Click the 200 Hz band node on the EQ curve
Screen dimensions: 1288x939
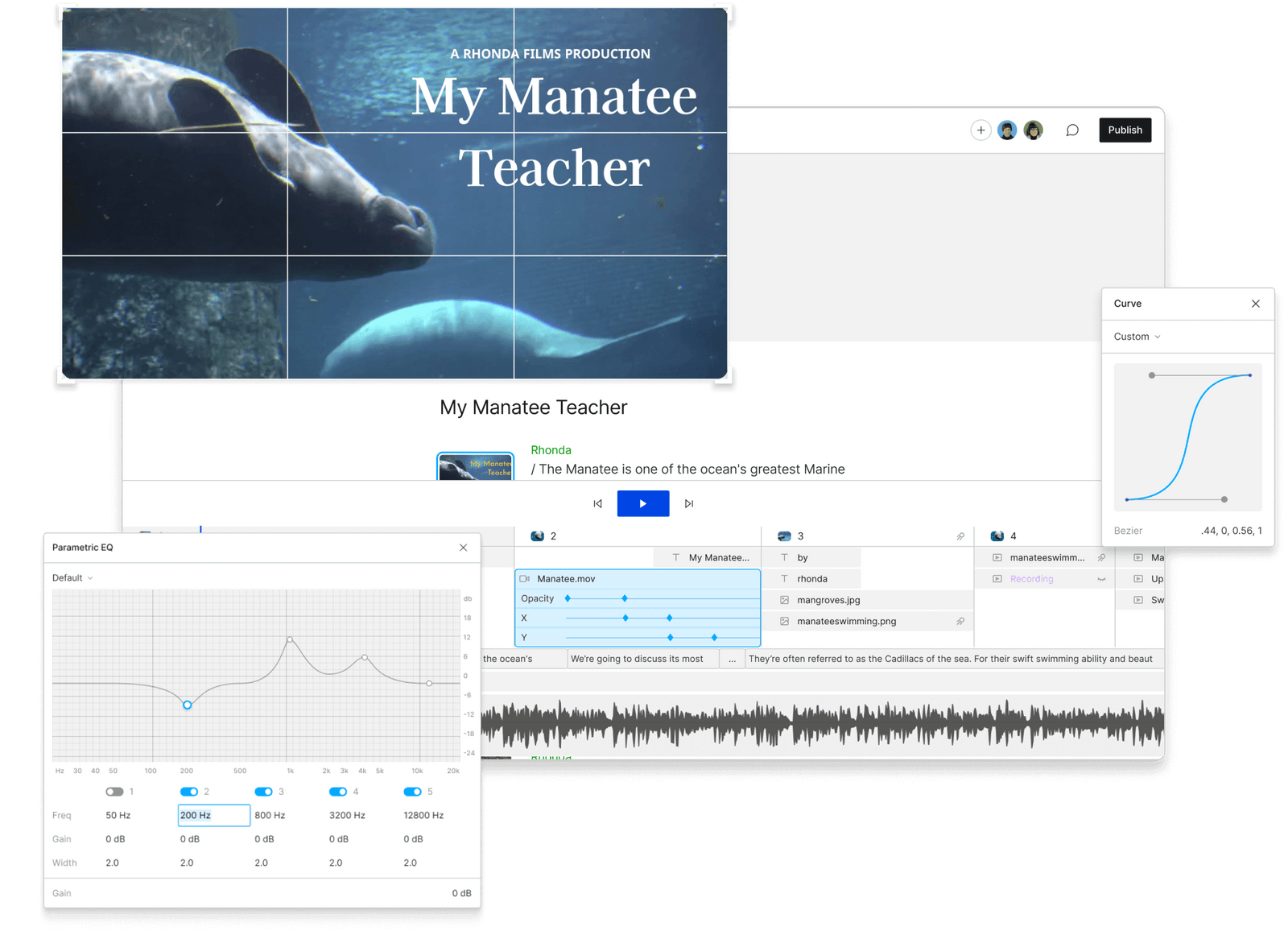(x=187, y=705)
